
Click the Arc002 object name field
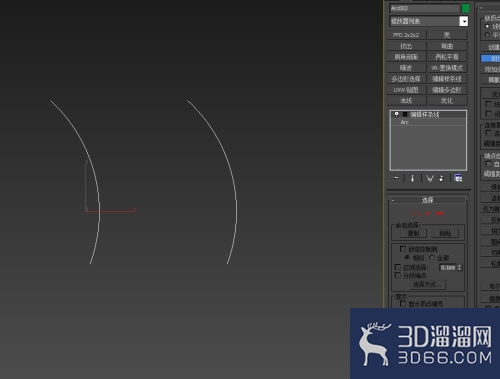pyautogui.click(x=424, y=8)
